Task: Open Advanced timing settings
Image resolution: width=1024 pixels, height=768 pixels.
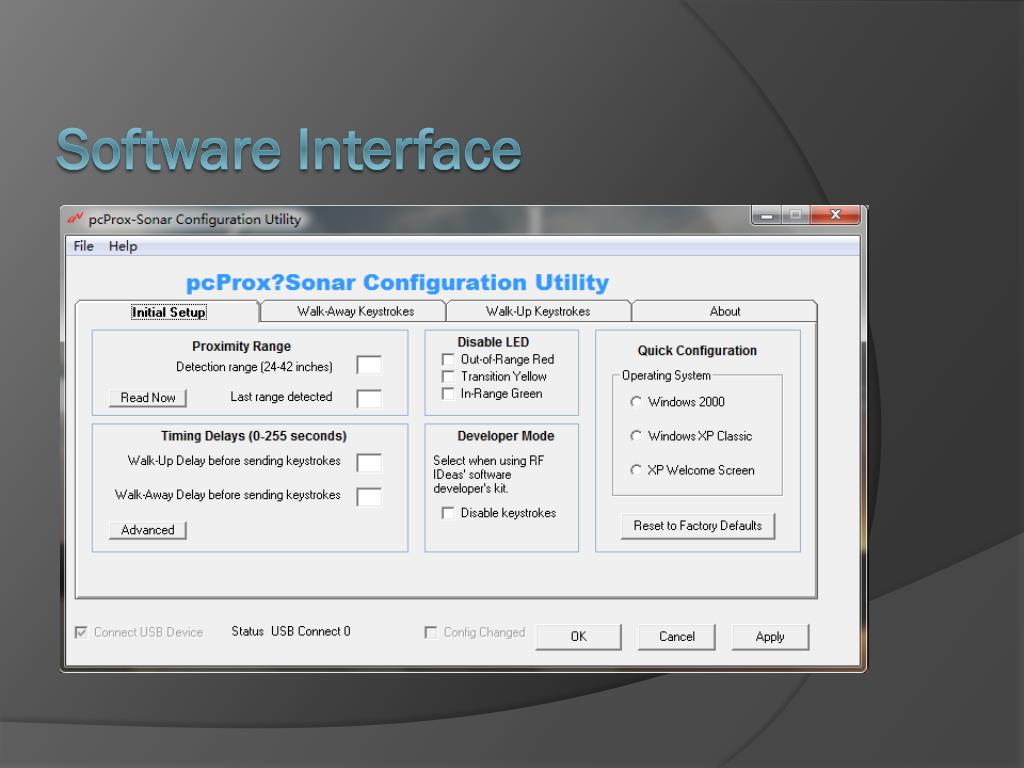Action: pyautogui.click(x=148, y=530)
